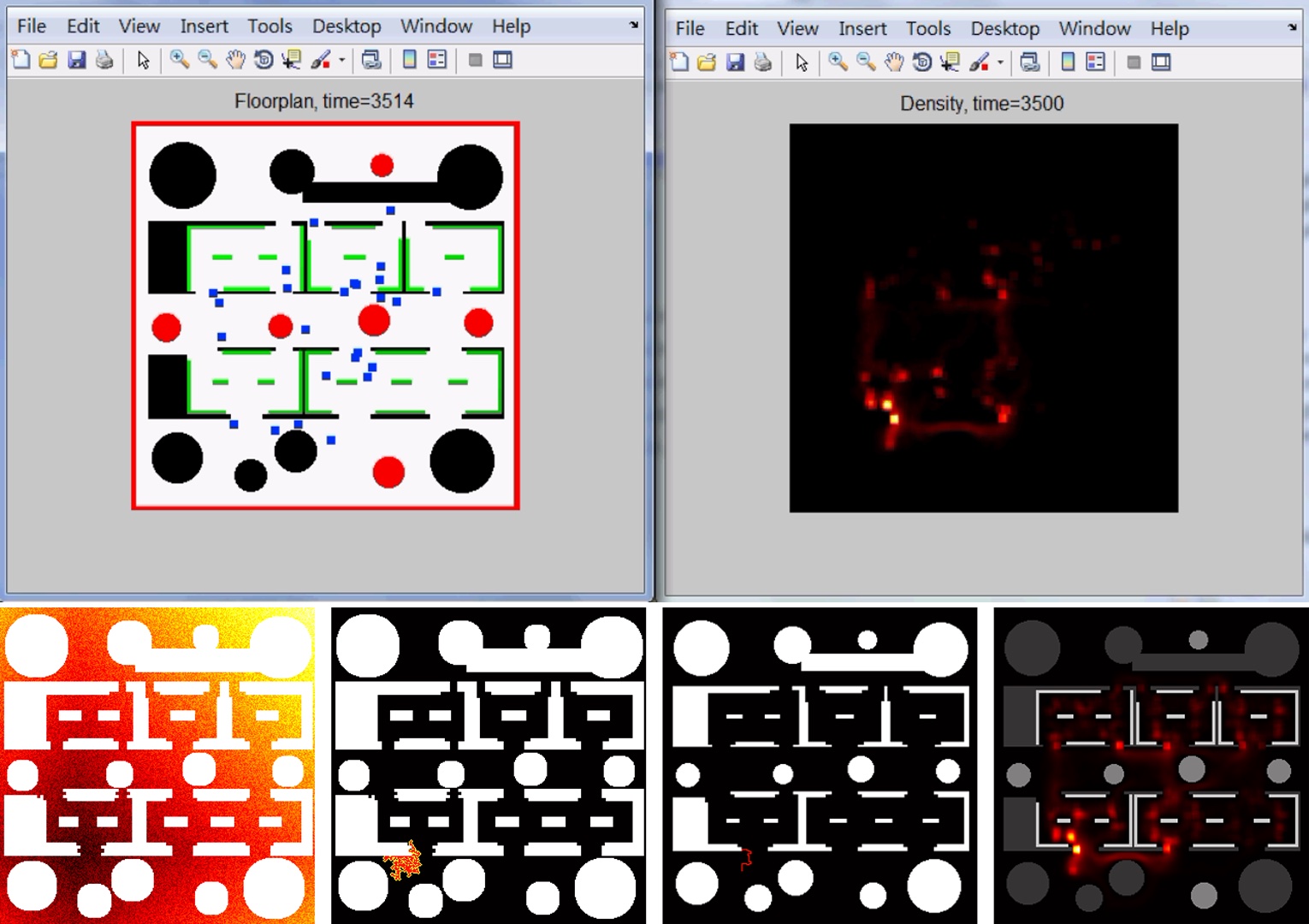Click Show Plot Tools button in Density toolbar
Screen dimensions: 1309x924
tap(1161, 62)
